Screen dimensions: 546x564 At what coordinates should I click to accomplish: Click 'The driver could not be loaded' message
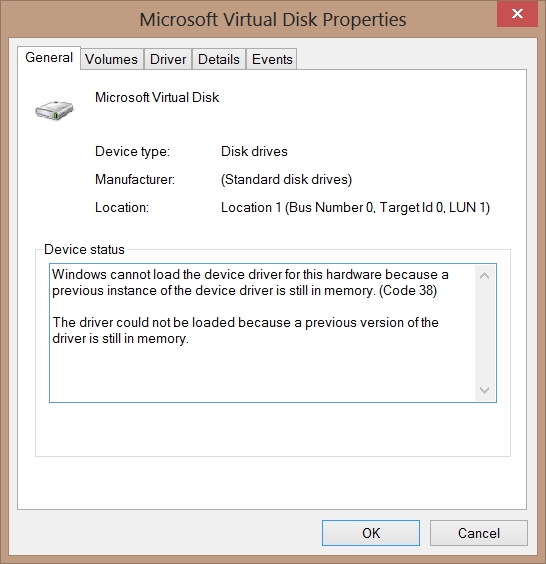[x=245, y=331]
